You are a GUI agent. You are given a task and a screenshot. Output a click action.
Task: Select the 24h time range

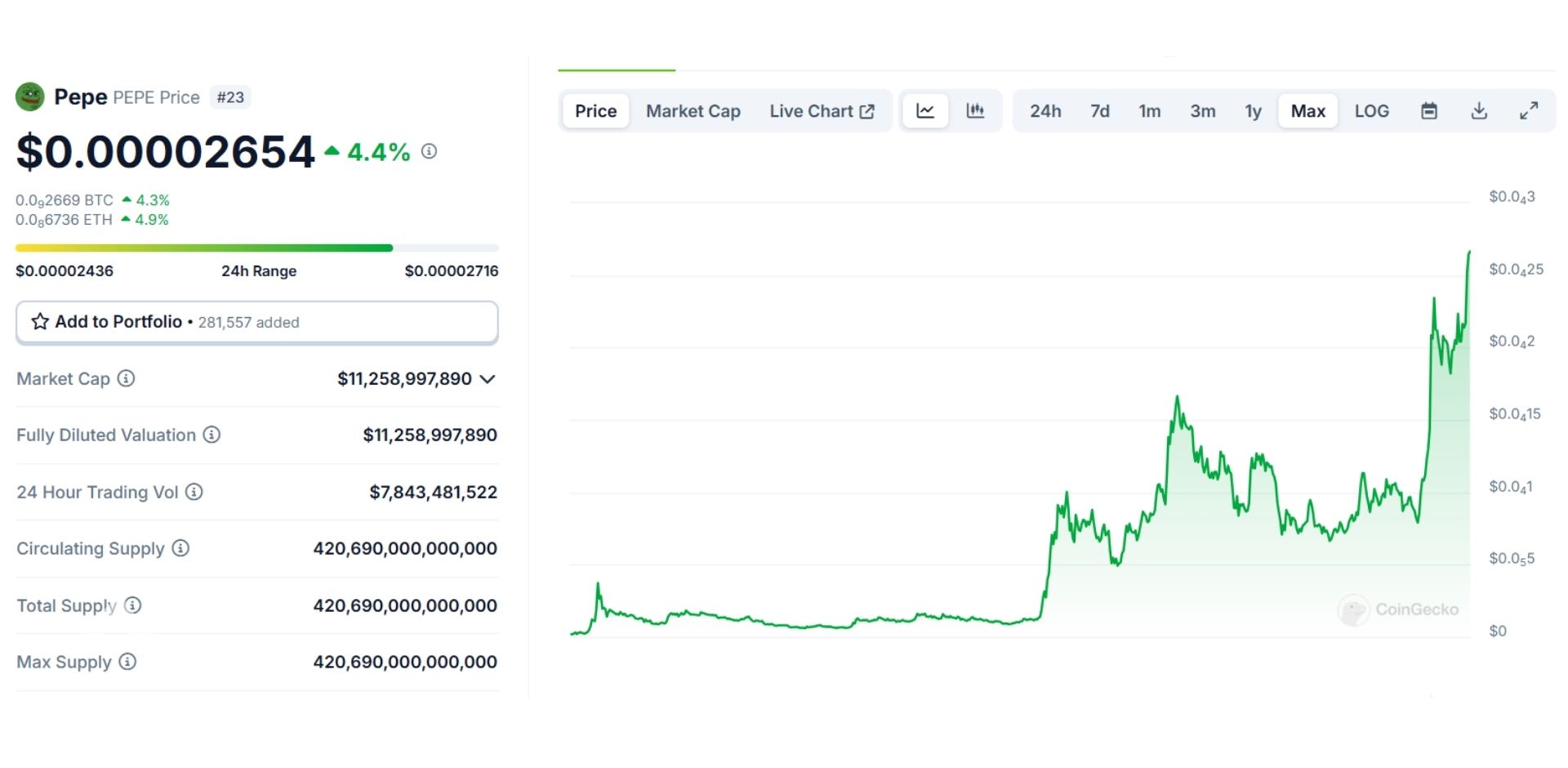(1045, 111)
